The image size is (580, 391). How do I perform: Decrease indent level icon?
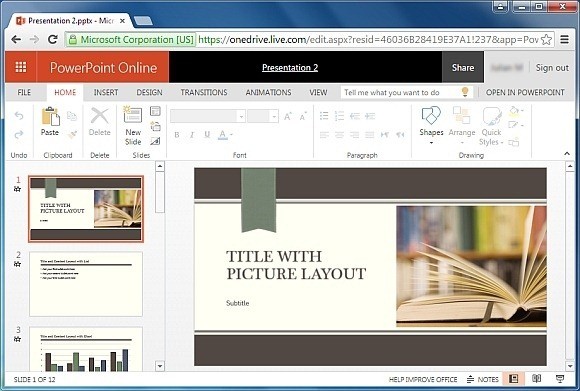[355, 116]
